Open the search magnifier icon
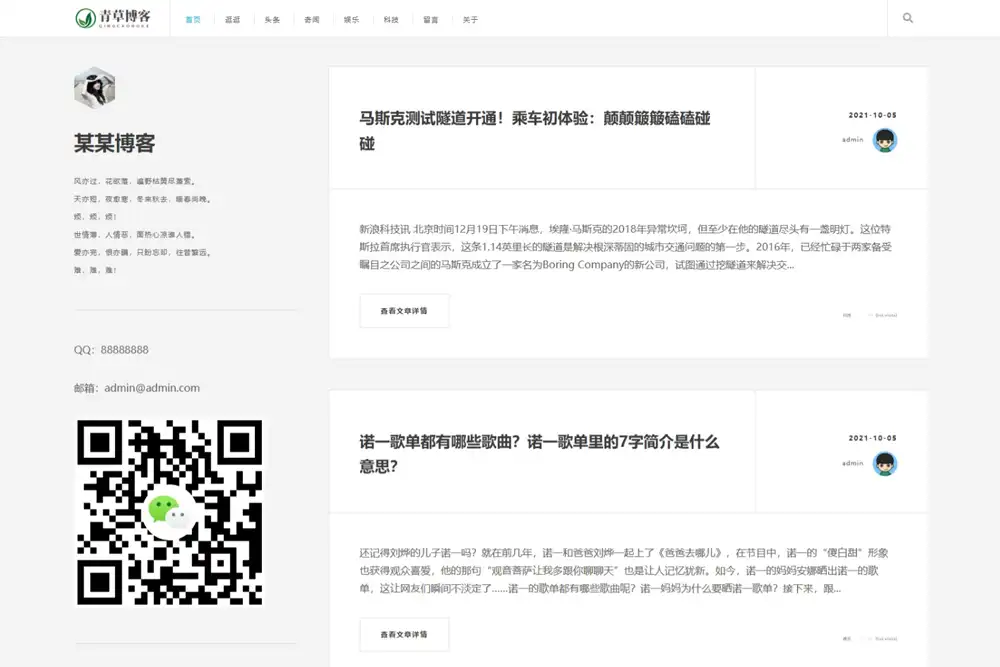Viewport: 1000px width, 667px height. point(908,18)
